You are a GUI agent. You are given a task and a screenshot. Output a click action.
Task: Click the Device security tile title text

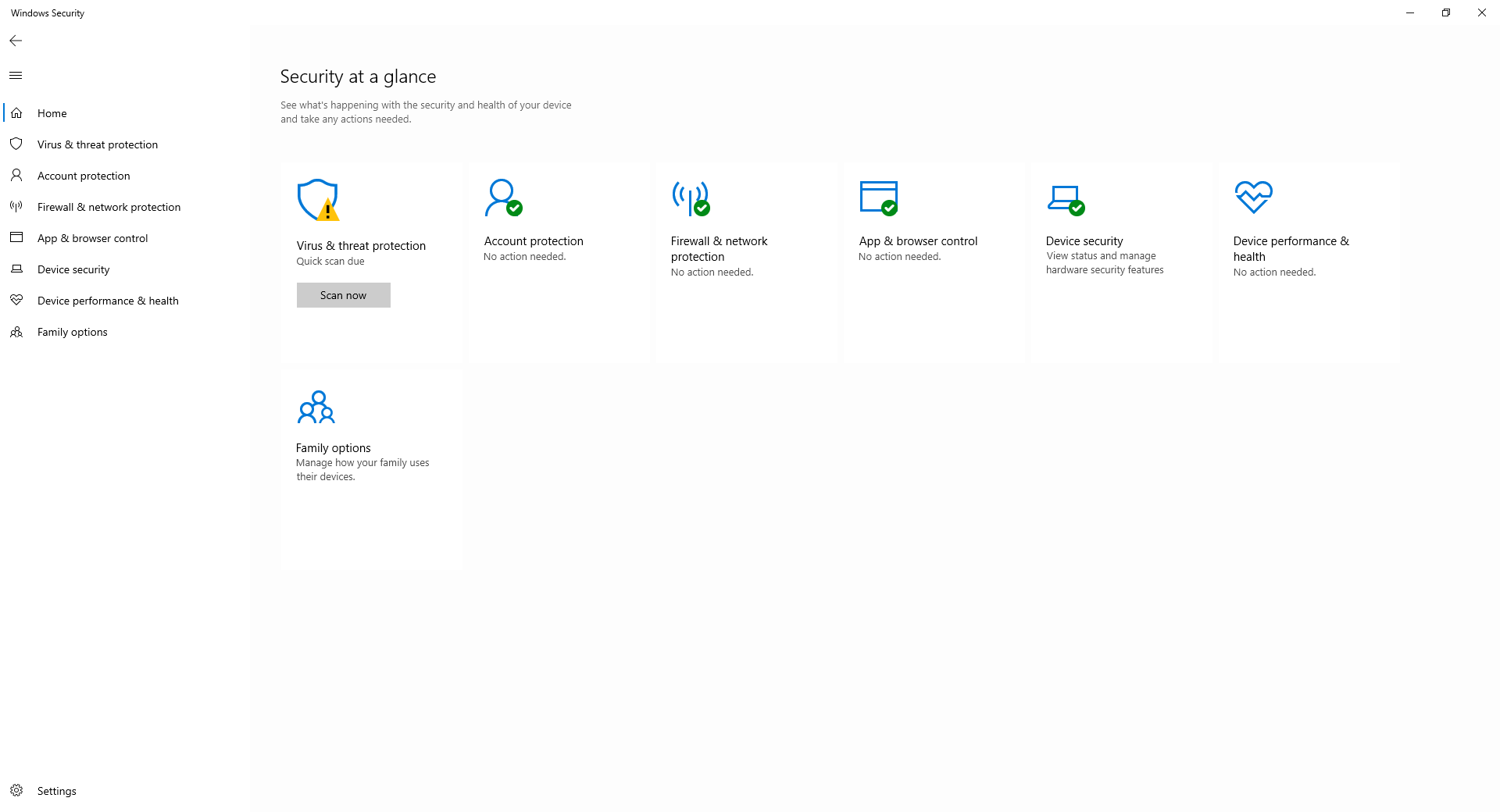[1084, 241]
